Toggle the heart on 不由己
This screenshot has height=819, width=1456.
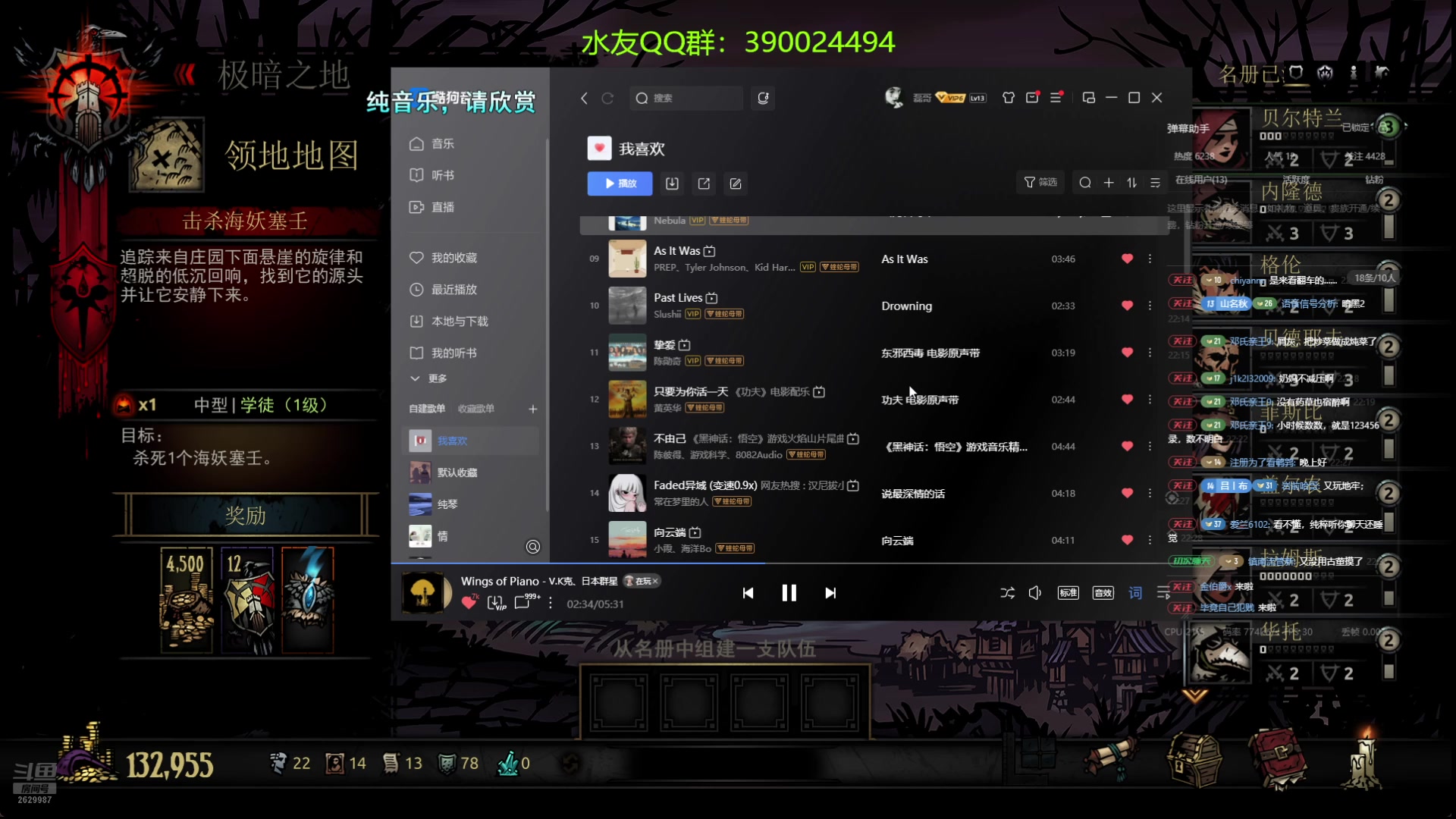(x=1127, y=447)
